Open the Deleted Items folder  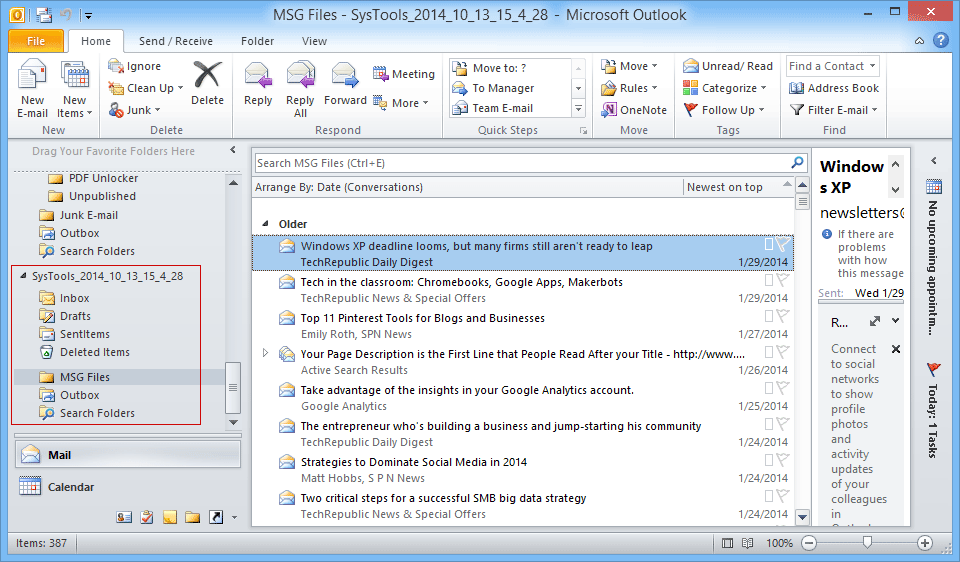tap(94, 352)
